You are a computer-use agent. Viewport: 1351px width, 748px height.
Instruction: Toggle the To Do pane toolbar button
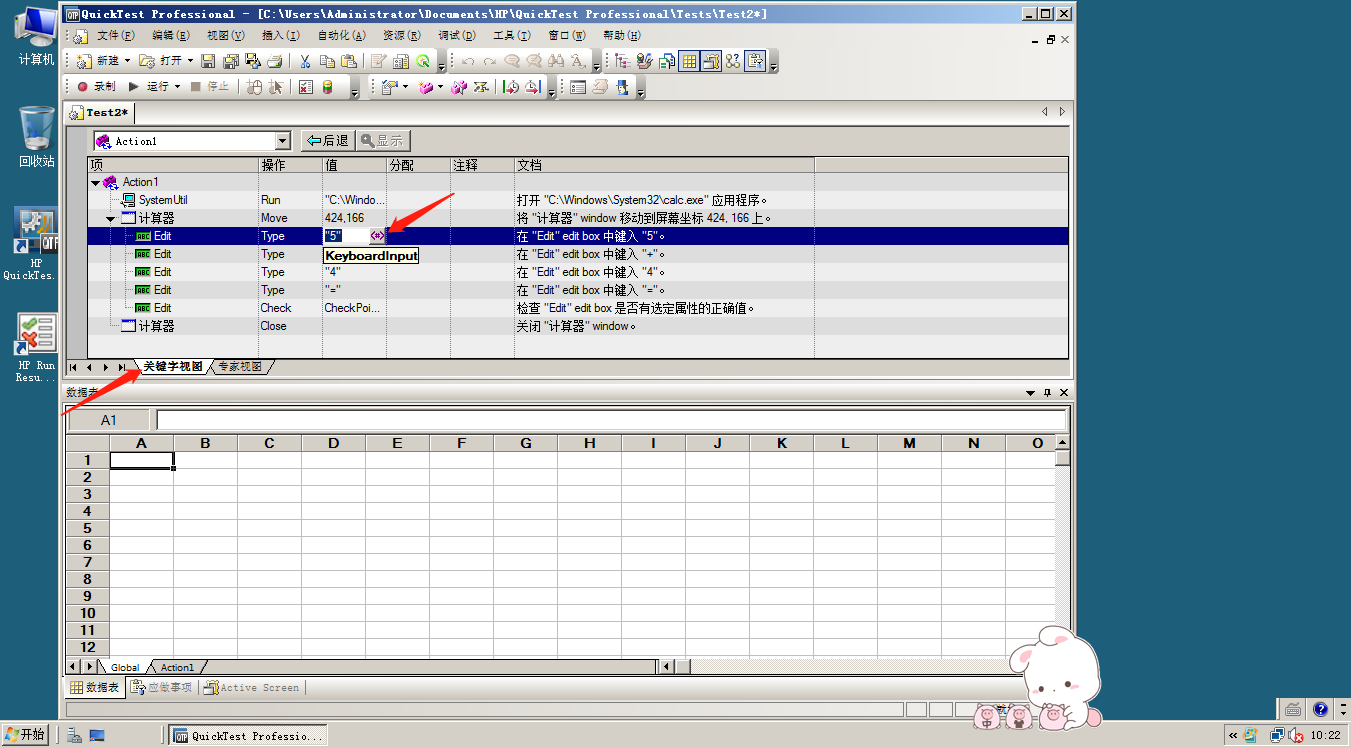[755, 61]
